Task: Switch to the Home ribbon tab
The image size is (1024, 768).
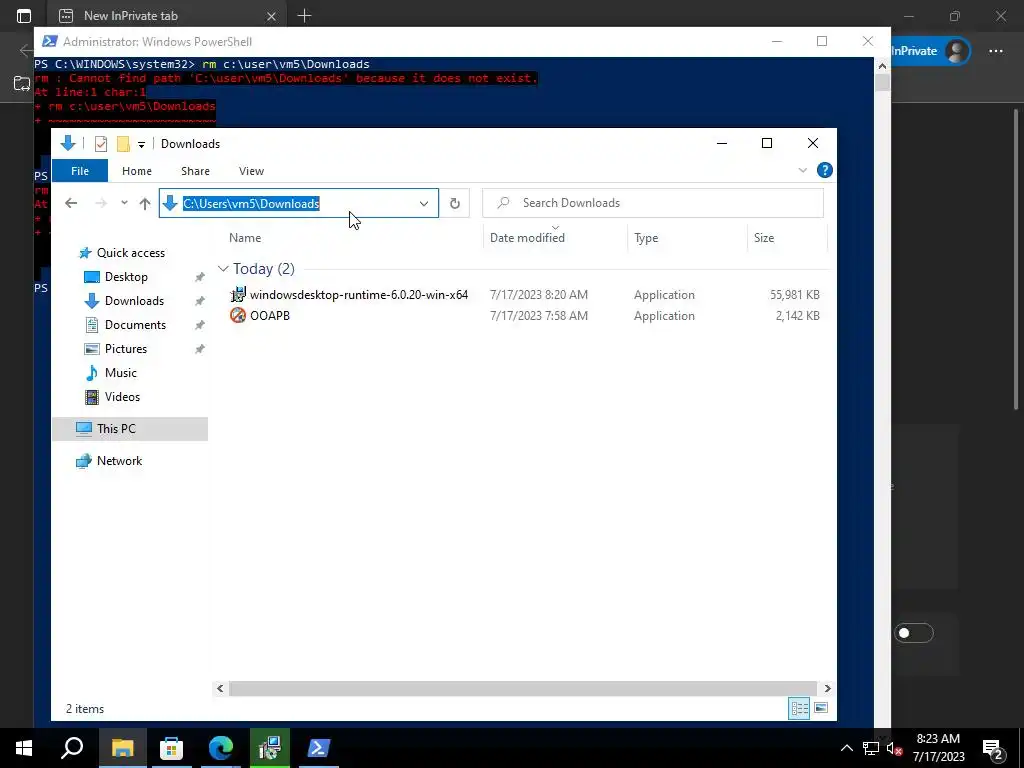Action: point(136,171)
